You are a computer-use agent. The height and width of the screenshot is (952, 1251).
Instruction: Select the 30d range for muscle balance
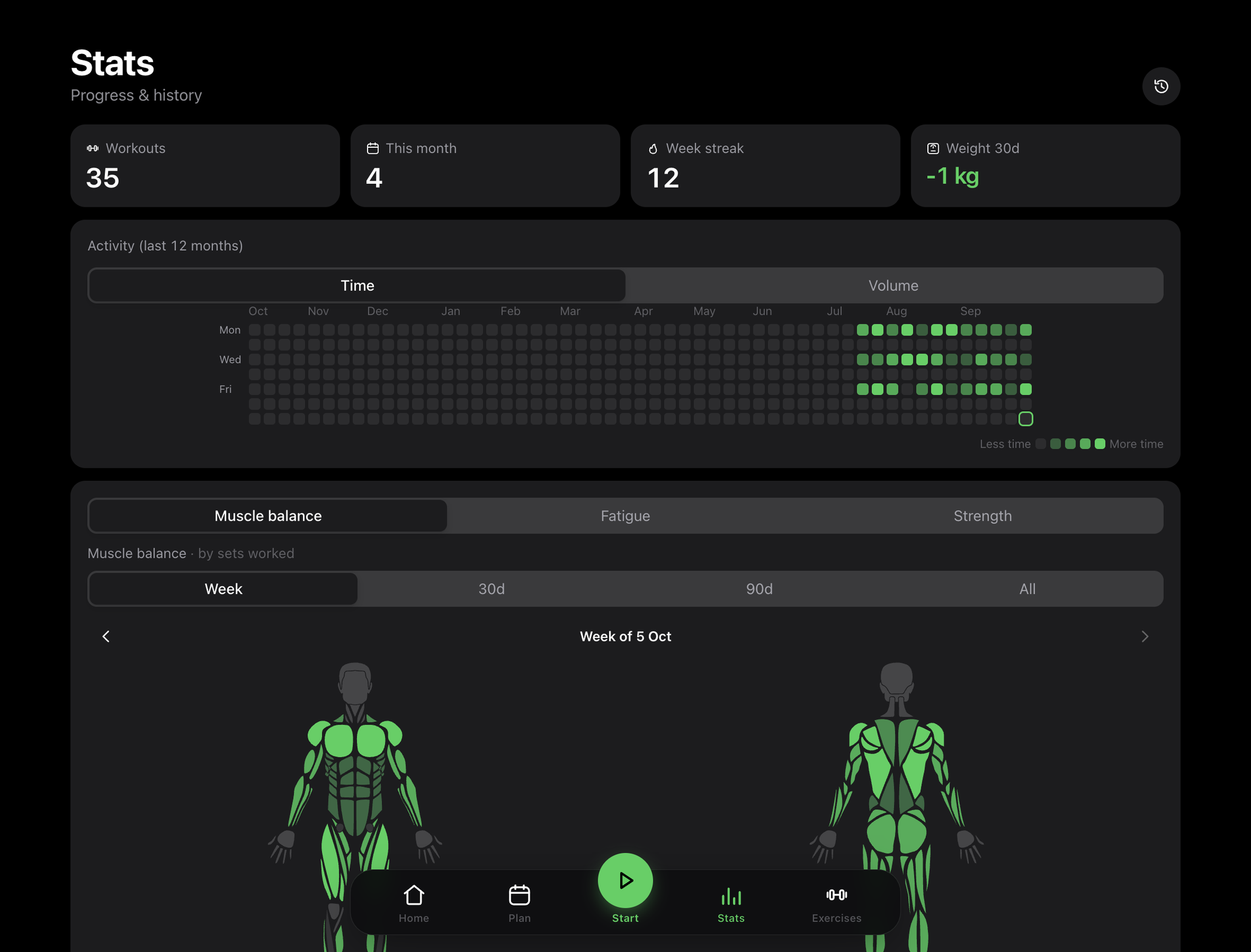[491, 589]
